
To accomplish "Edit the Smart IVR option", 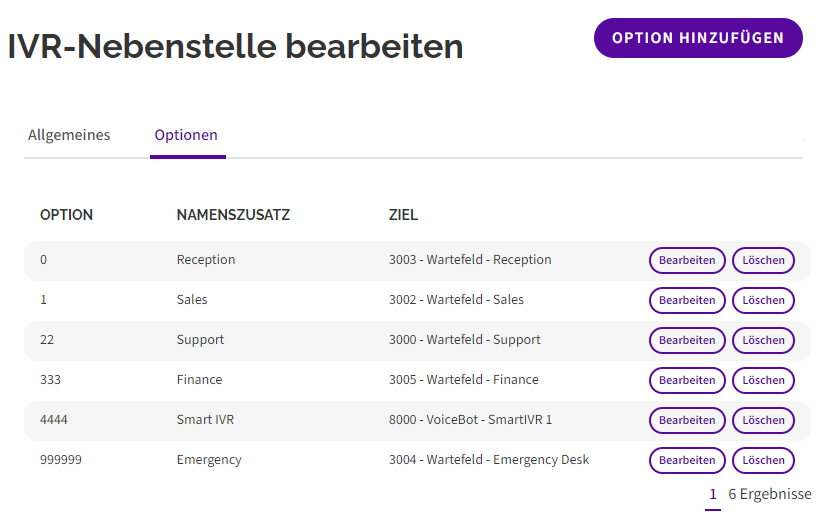I will 687,420.
